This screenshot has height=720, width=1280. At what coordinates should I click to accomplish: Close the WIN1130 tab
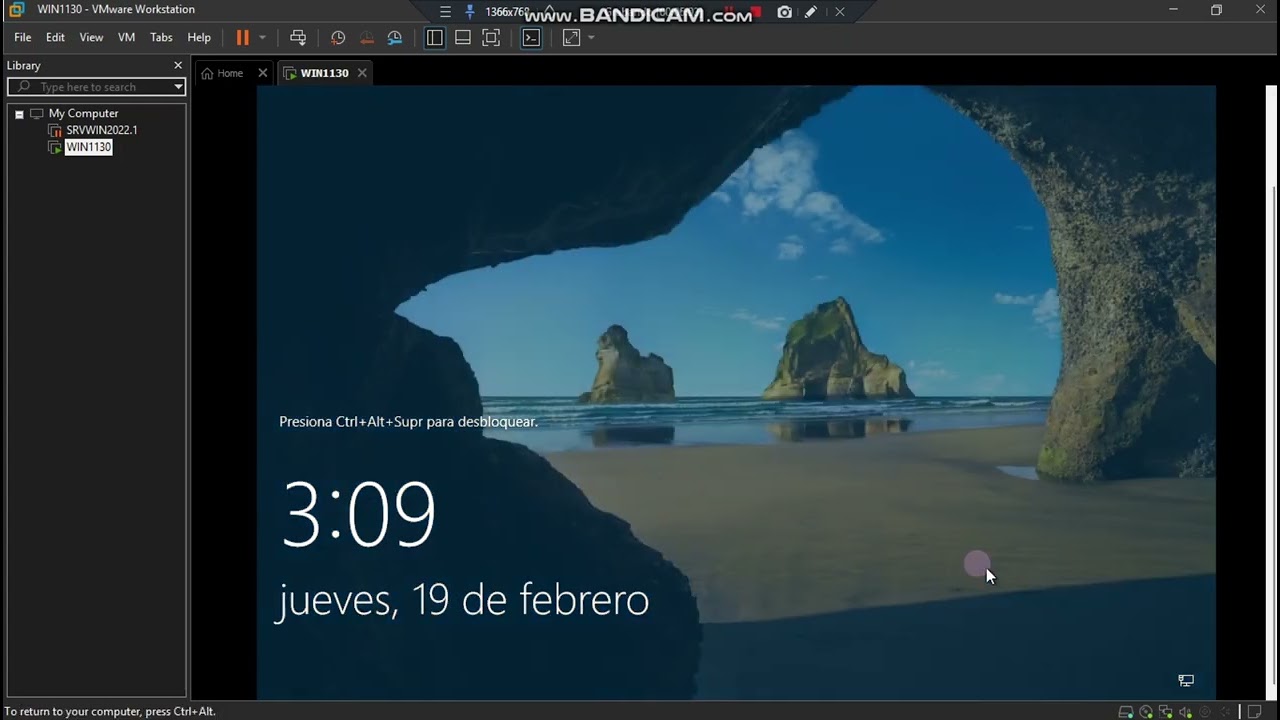pyautogui.click(x=362, y=73)
